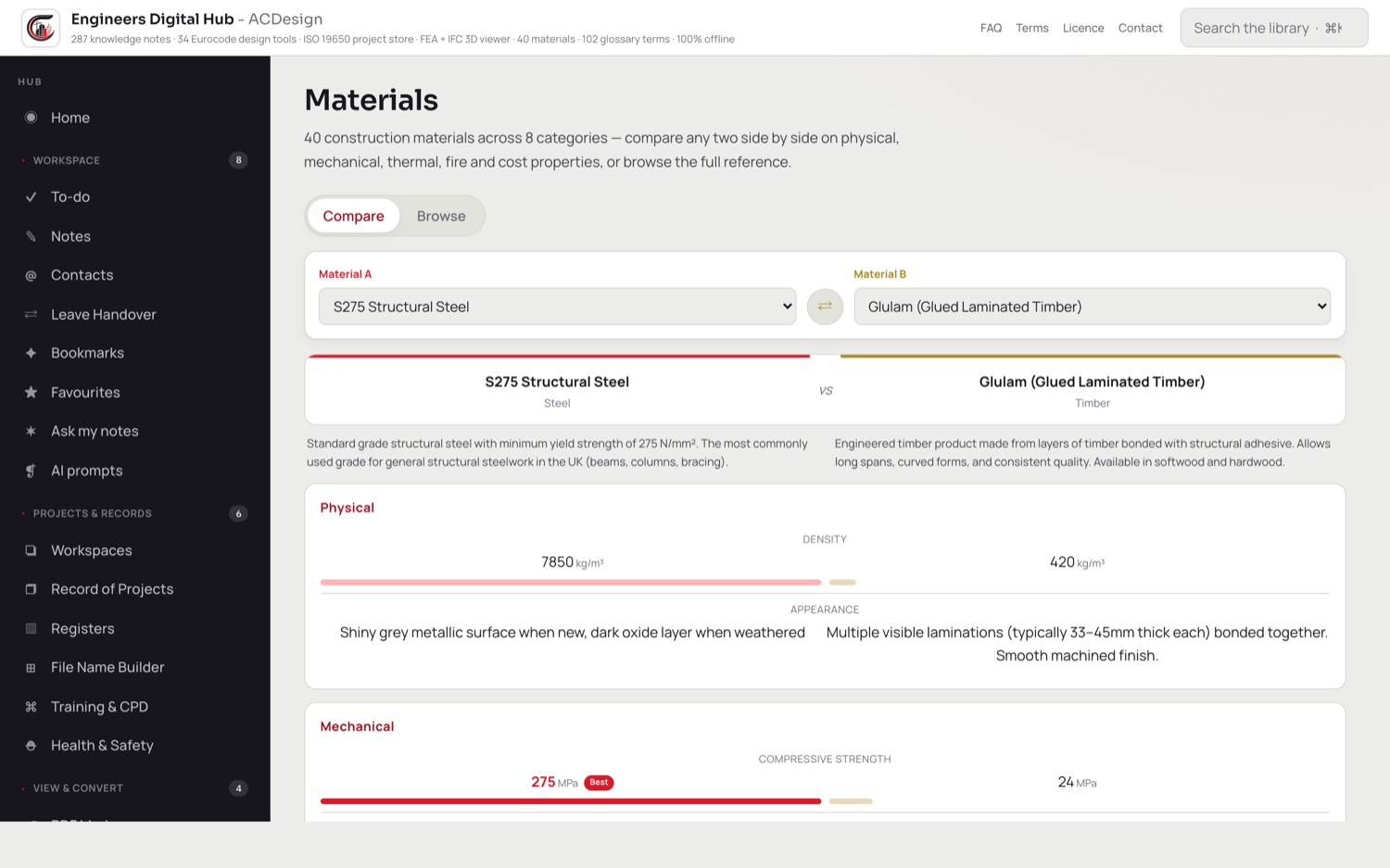Click the Leave Handover arrows icon

tap(31, 314)
